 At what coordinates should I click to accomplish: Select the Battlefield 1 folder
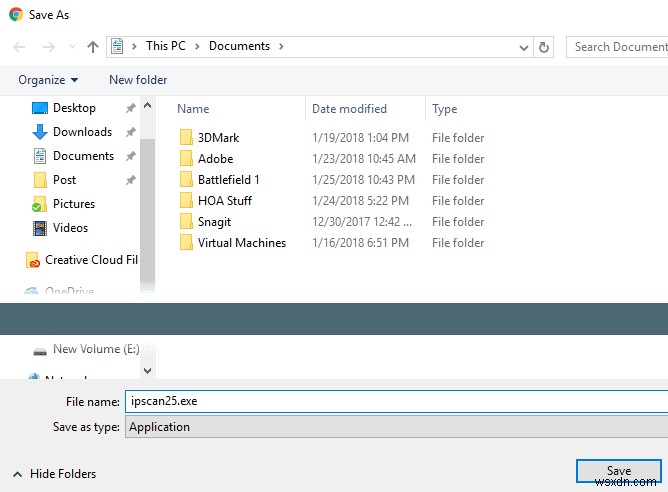coord(228,180)
